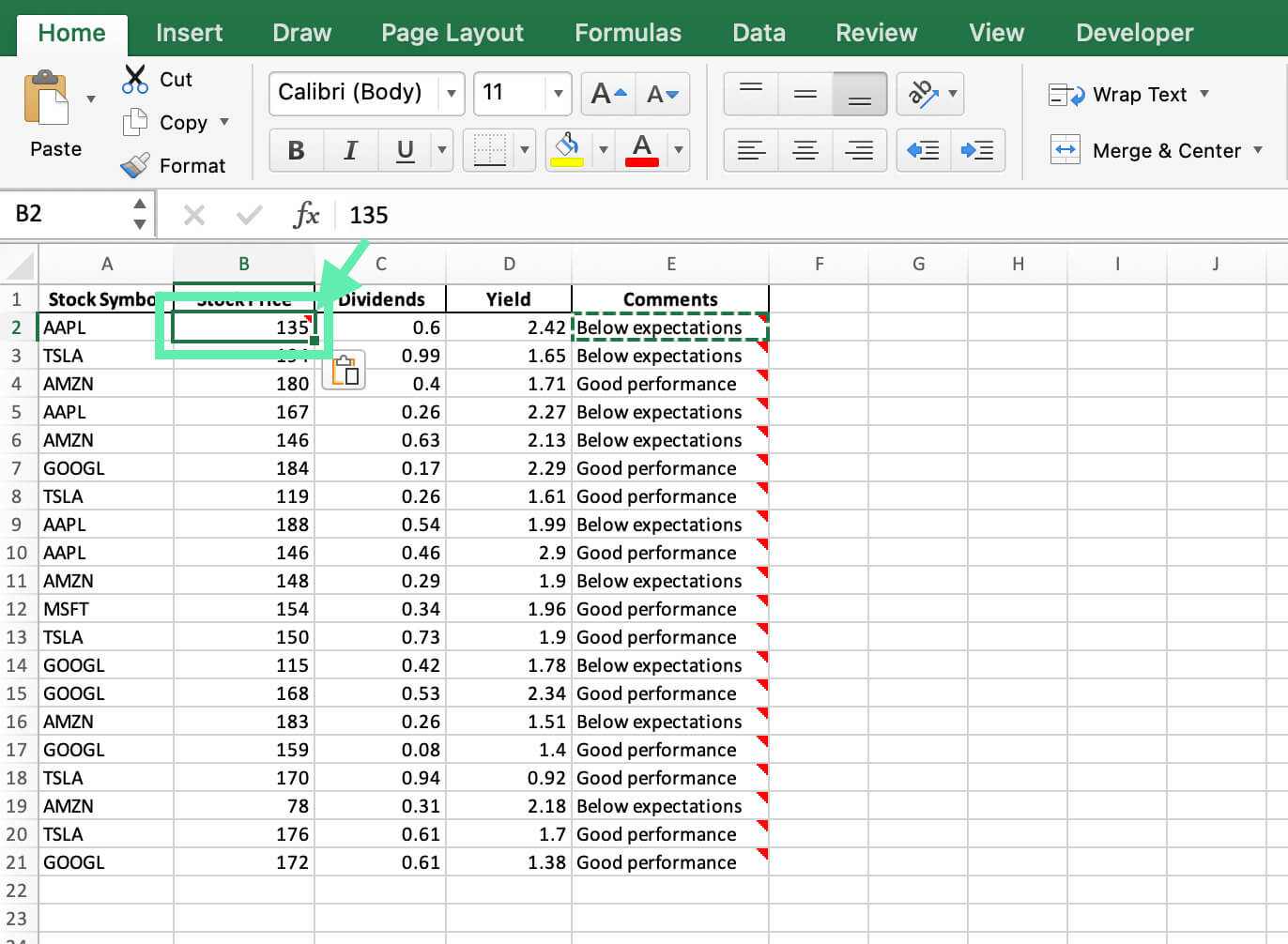Switch to the Developer tab

click(x=1134, y=33)
